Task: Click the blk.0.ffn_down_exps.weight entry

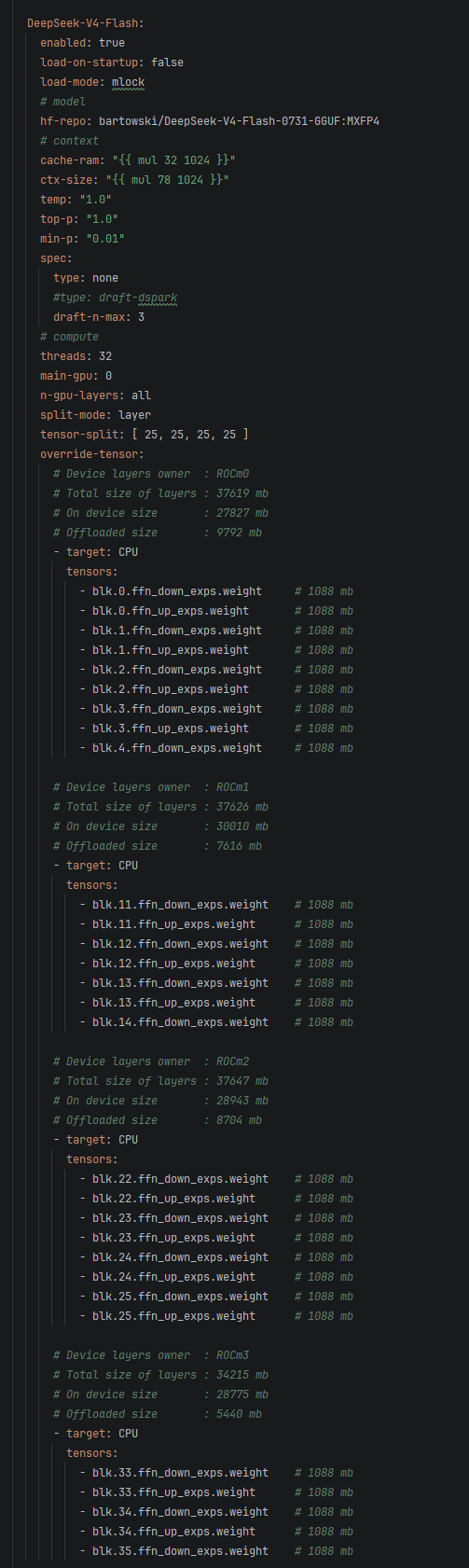Action: tap(177, 591)
